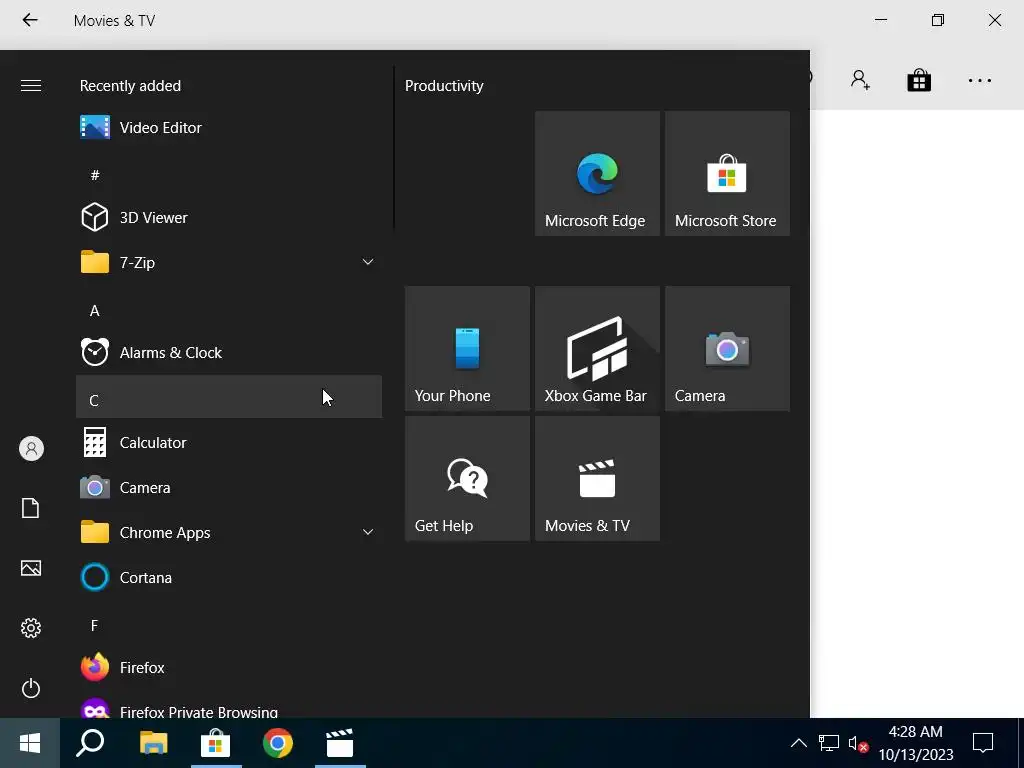
Task: Open Microsoft Edge tile
Action: coord(597,173)
